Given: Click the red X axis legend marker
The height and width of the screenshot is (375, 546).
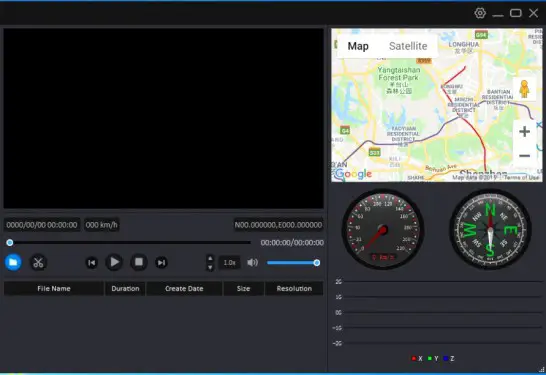Looking at the screenshot, I should 414,358.
